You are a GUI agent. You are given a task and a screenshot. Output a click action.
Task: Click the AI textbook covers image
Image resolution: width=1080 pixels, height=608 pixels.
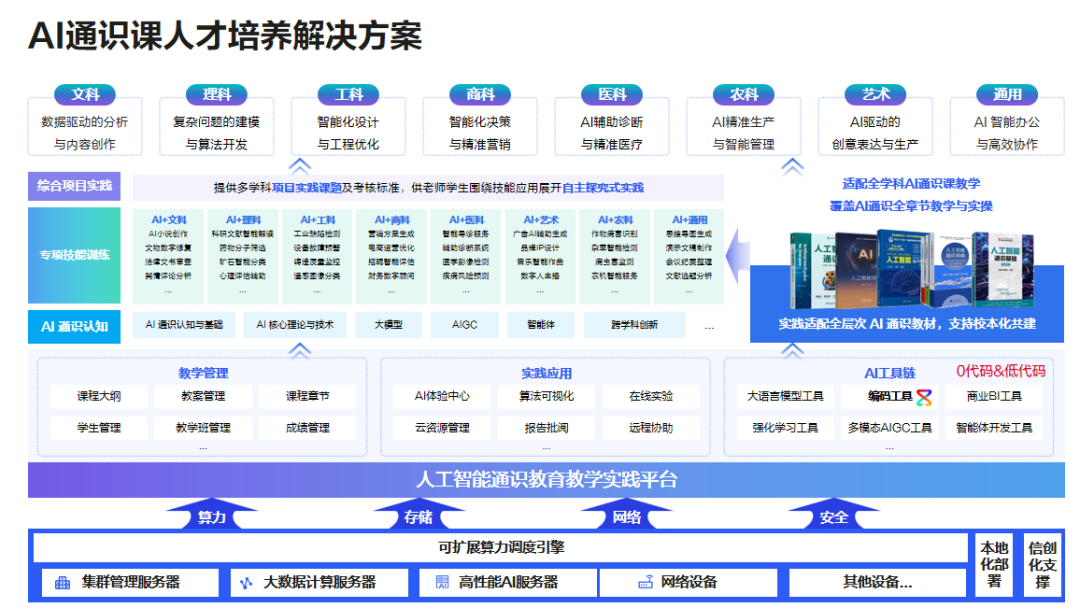pyautogui.click(x=912, y=270)
